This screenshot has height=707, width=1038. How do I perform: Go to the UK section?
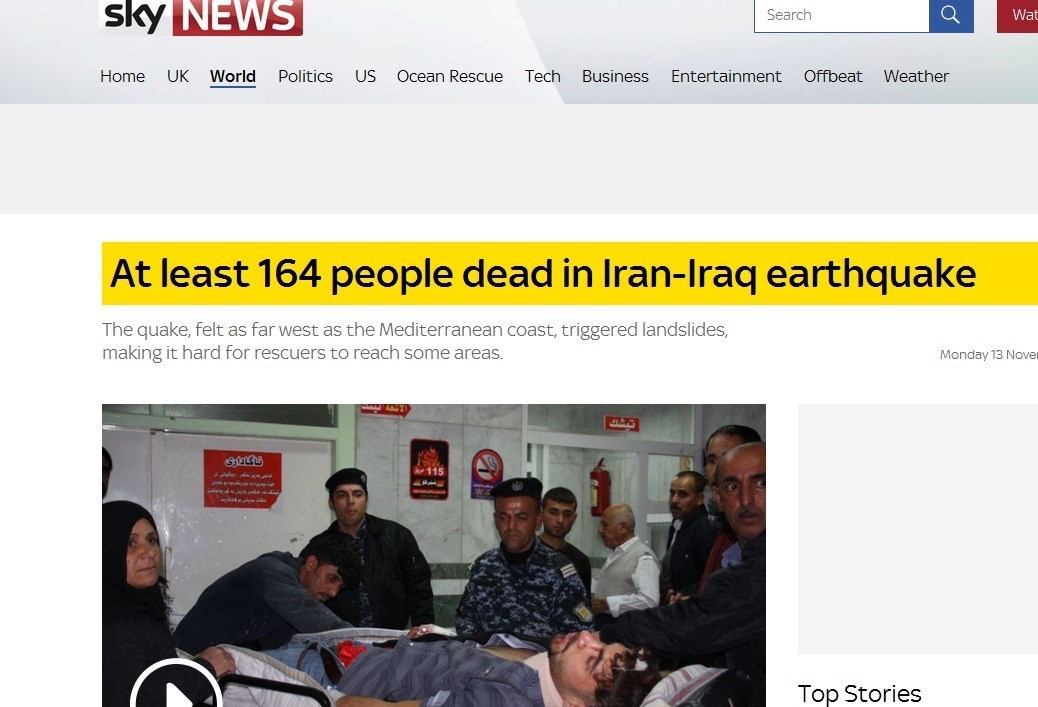[177, 76]
